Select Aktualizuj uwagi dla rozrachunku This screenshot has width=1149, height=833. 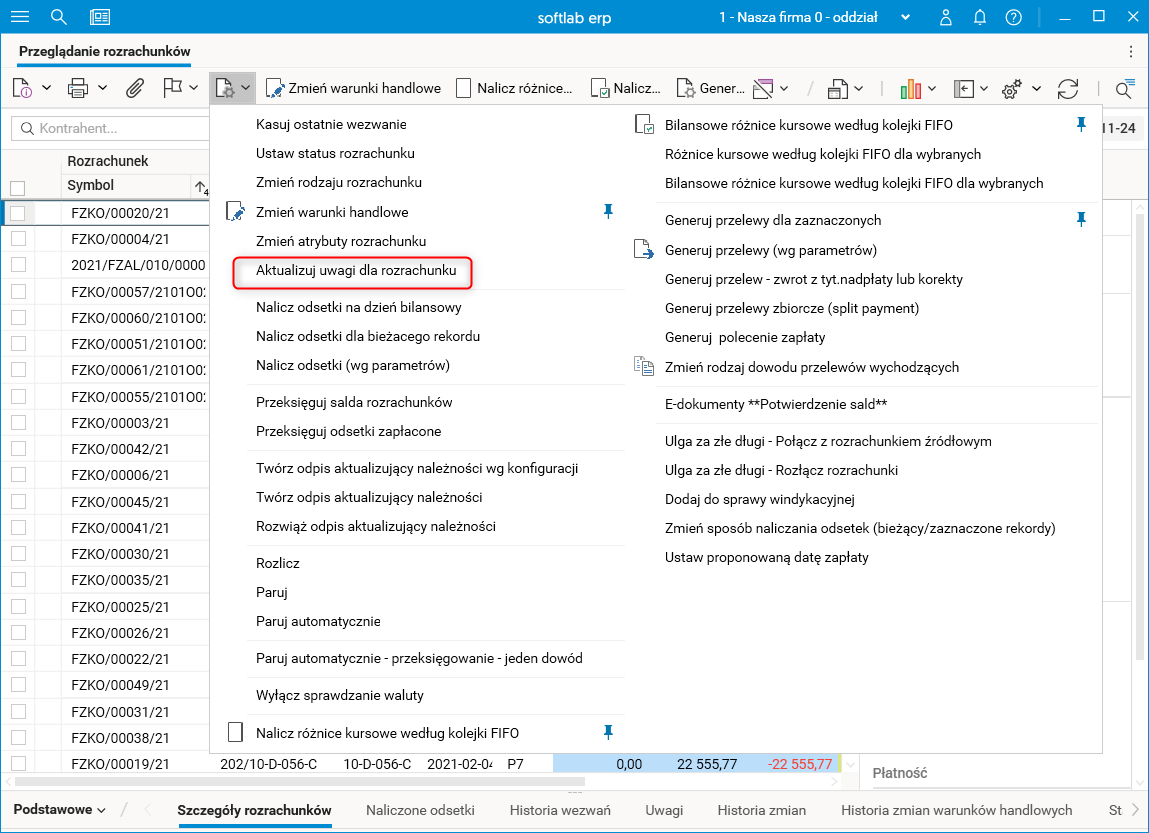click(x=355, y=270)
